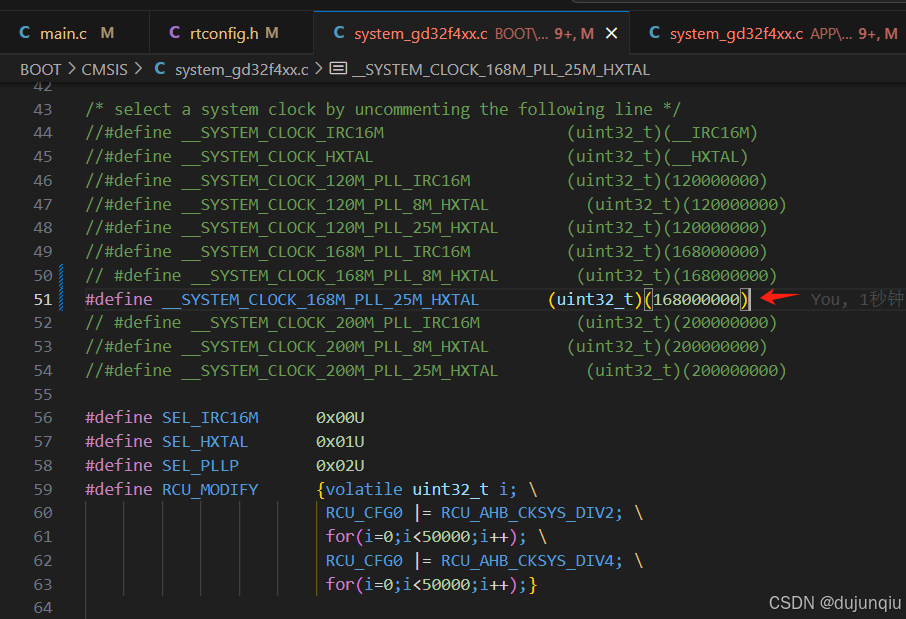This screenshot has height=619, width=906.
Task: Click the CSDN @dujunqiu watermark link
Action: coord(836,602)
